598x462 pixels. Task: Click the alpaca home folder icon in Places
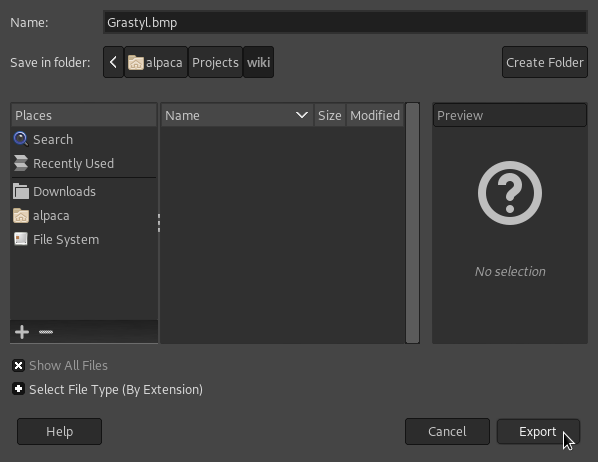coord(21,216)
